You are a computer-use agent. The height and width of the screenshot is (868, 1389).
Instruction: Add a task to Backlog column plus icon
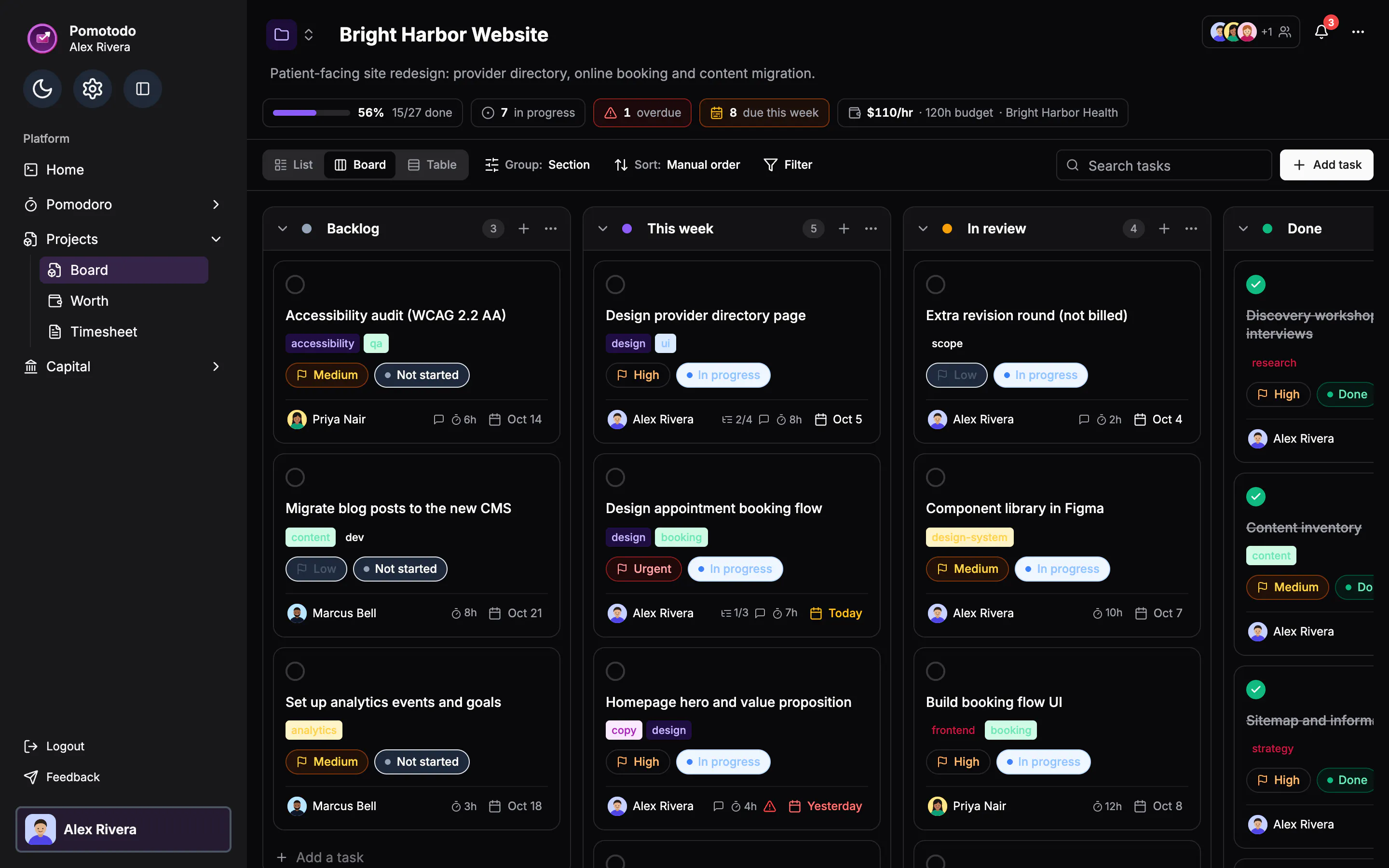pos(523,229)
